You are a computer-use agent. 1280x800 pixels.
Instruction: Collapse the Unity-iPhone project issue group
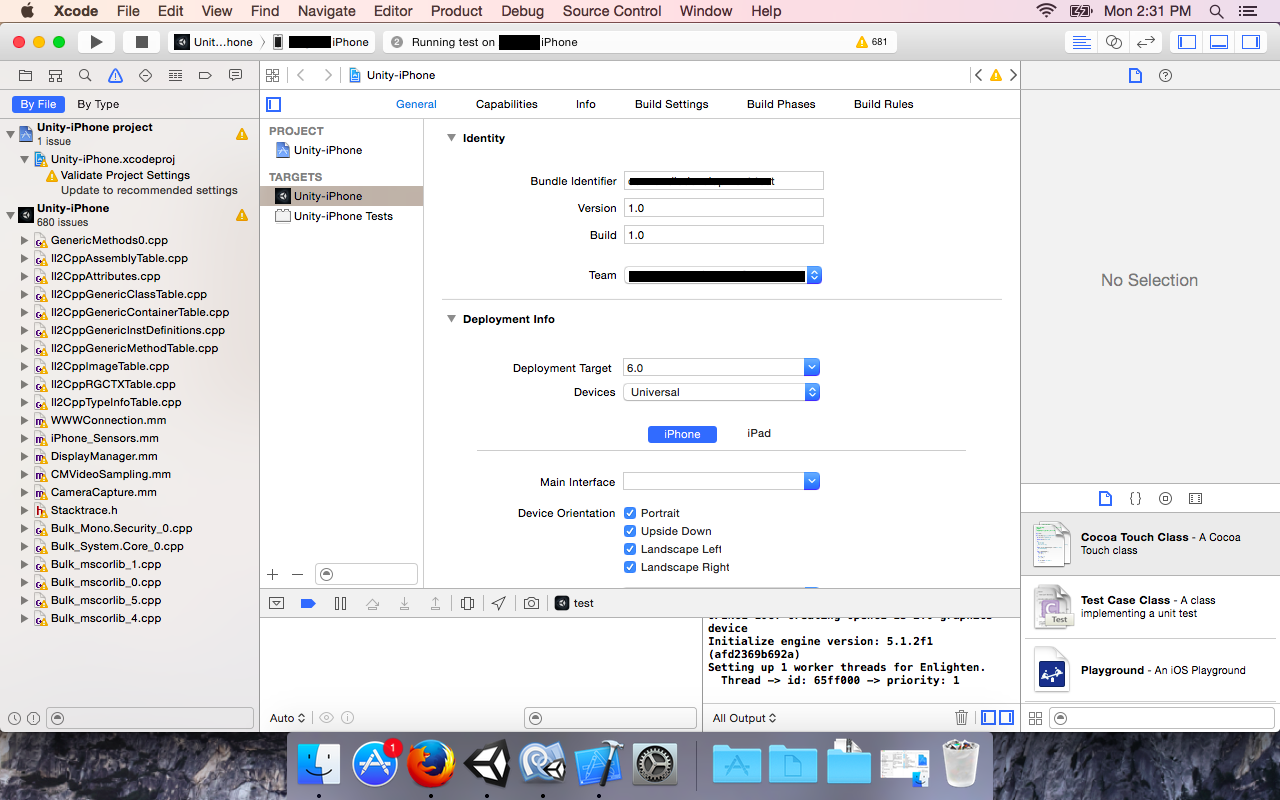point(10,134)
